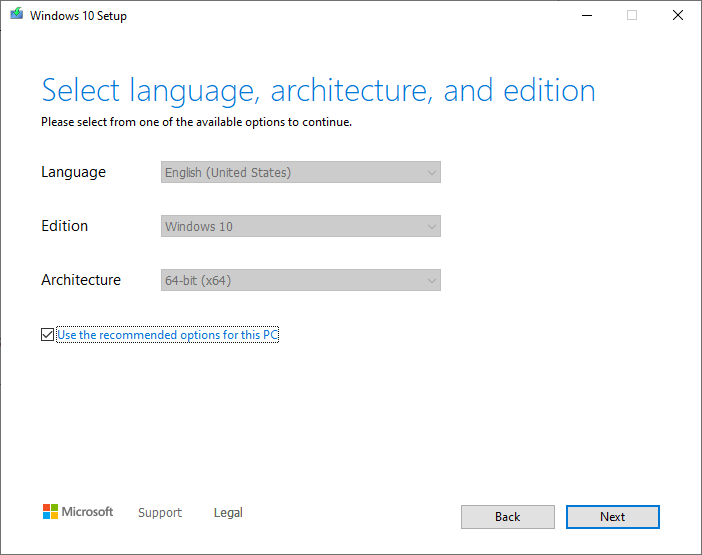Click the Architecture dropdown chevron arrow
This screenshot has width=702, height=555.
[x=432, y=281]
